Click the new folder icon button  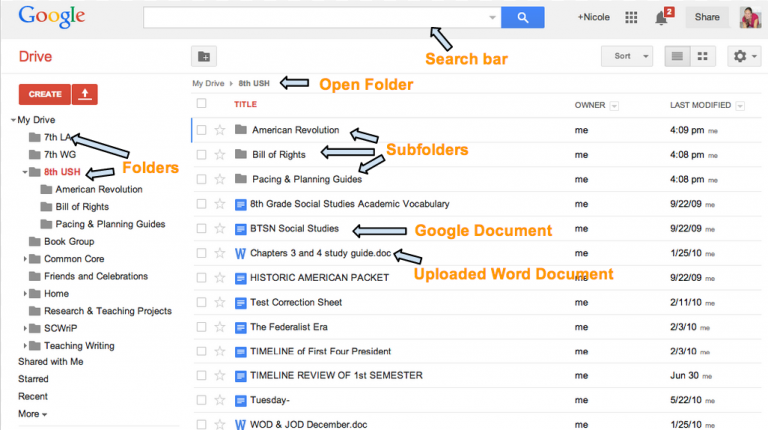(x=204, y=56)
